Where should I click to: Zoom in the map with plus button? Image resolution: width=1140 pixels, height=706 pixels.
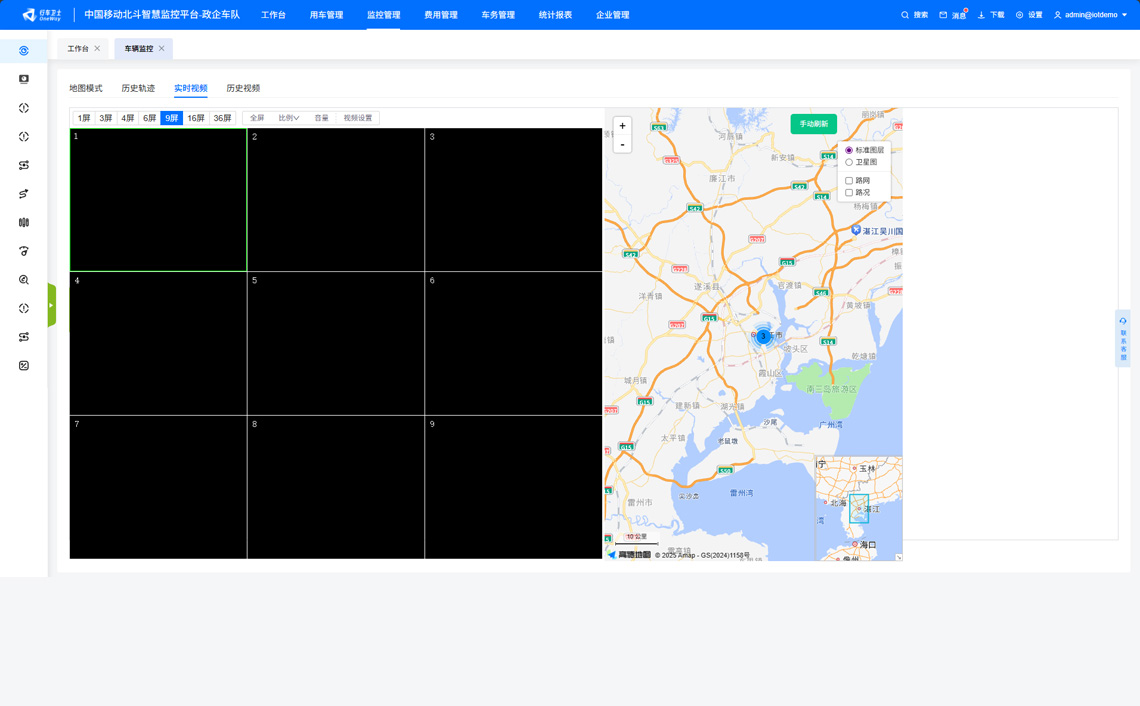(x=622, y=126)
